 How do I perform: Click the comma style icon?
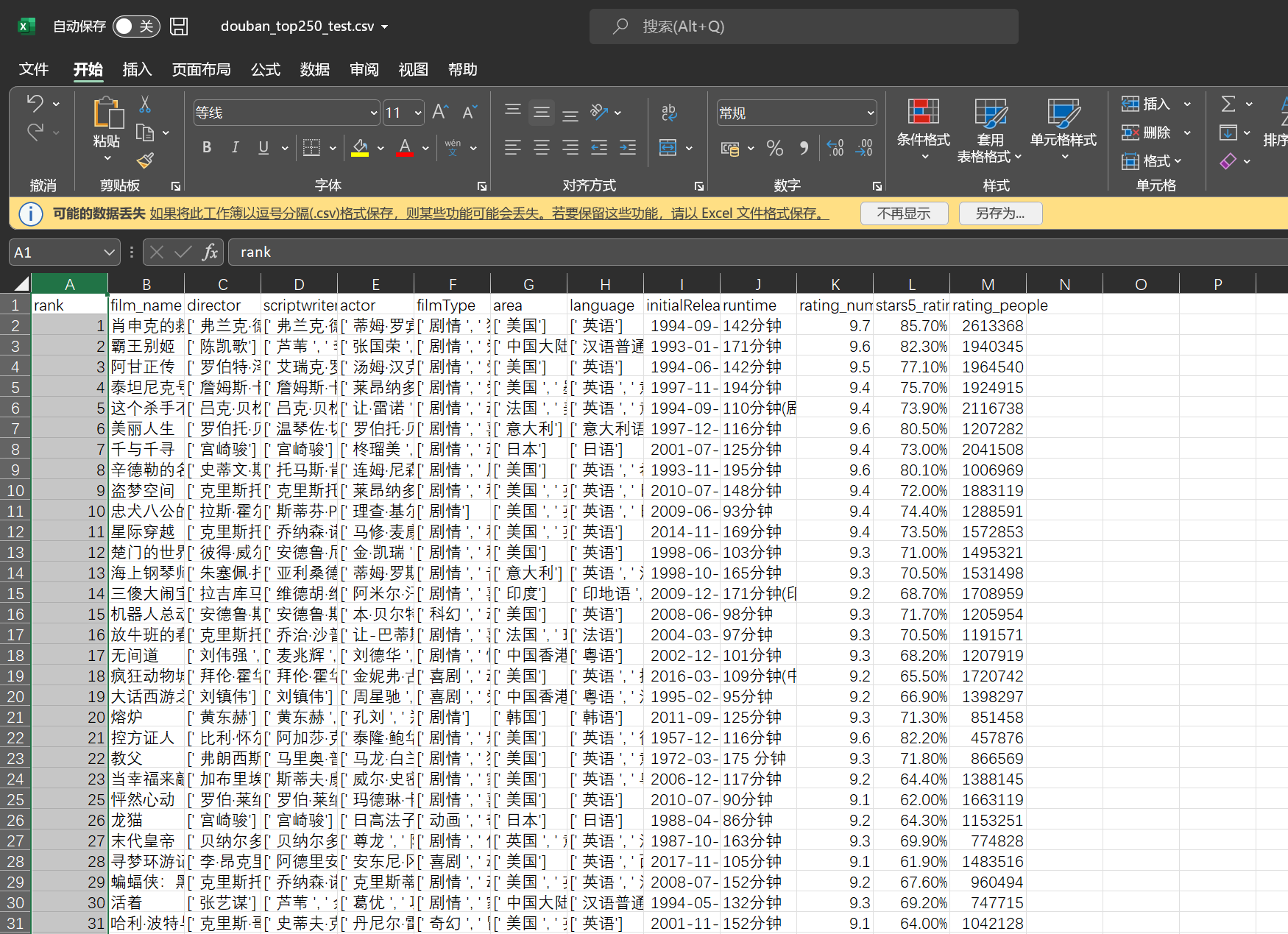tap(804, 148)
